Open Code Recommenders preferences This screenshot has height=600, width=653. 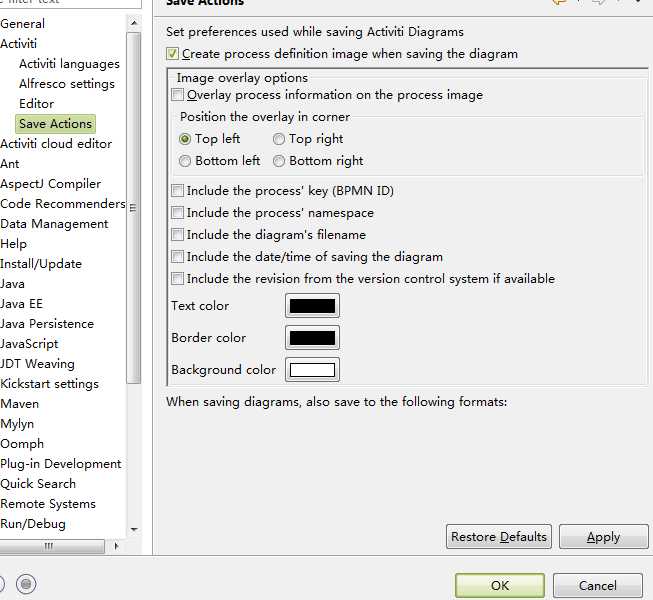[x=63, y=204]
